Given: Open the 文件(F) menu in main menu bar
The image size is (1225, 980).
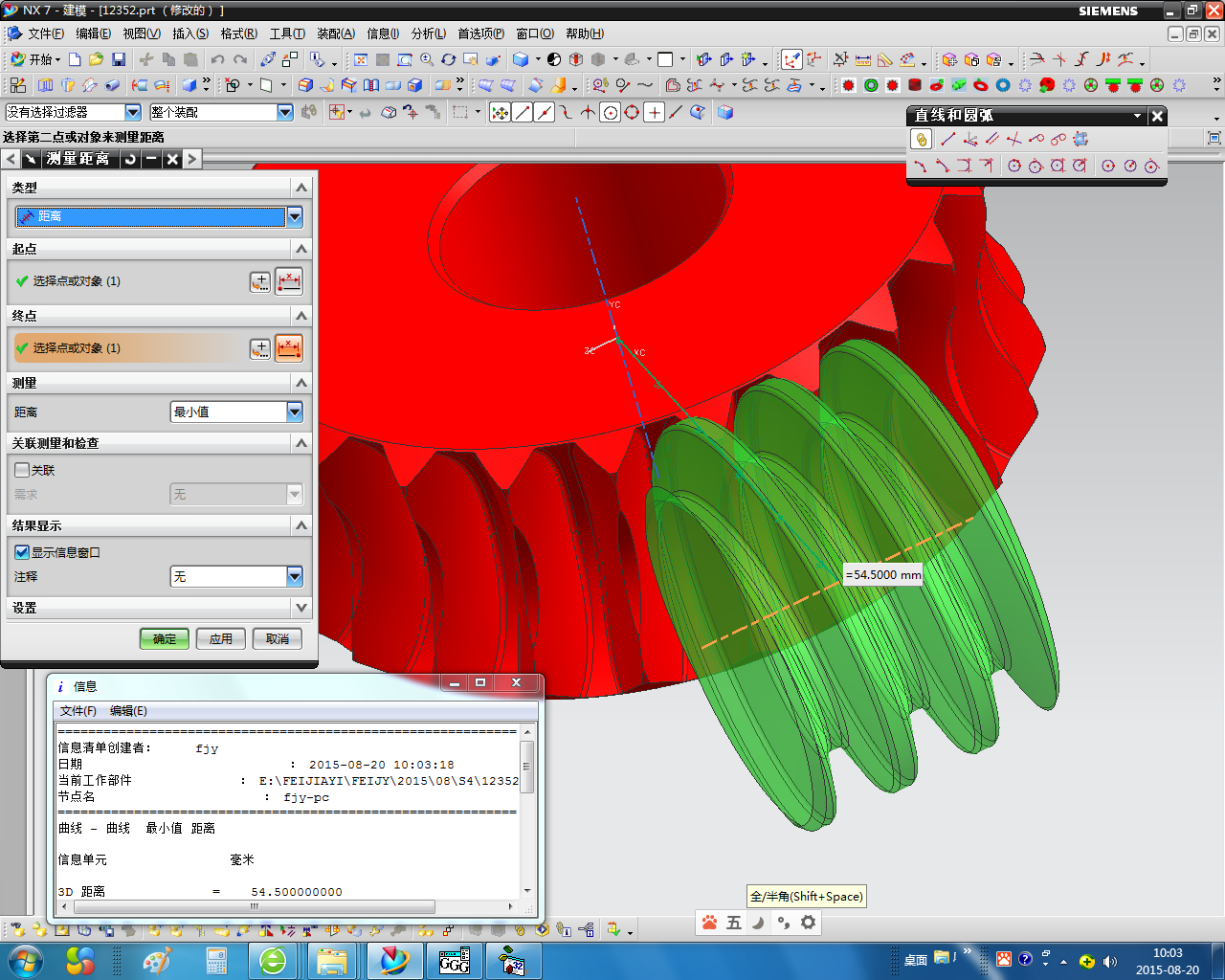Looking at the screenshot, I should (46, 33).
